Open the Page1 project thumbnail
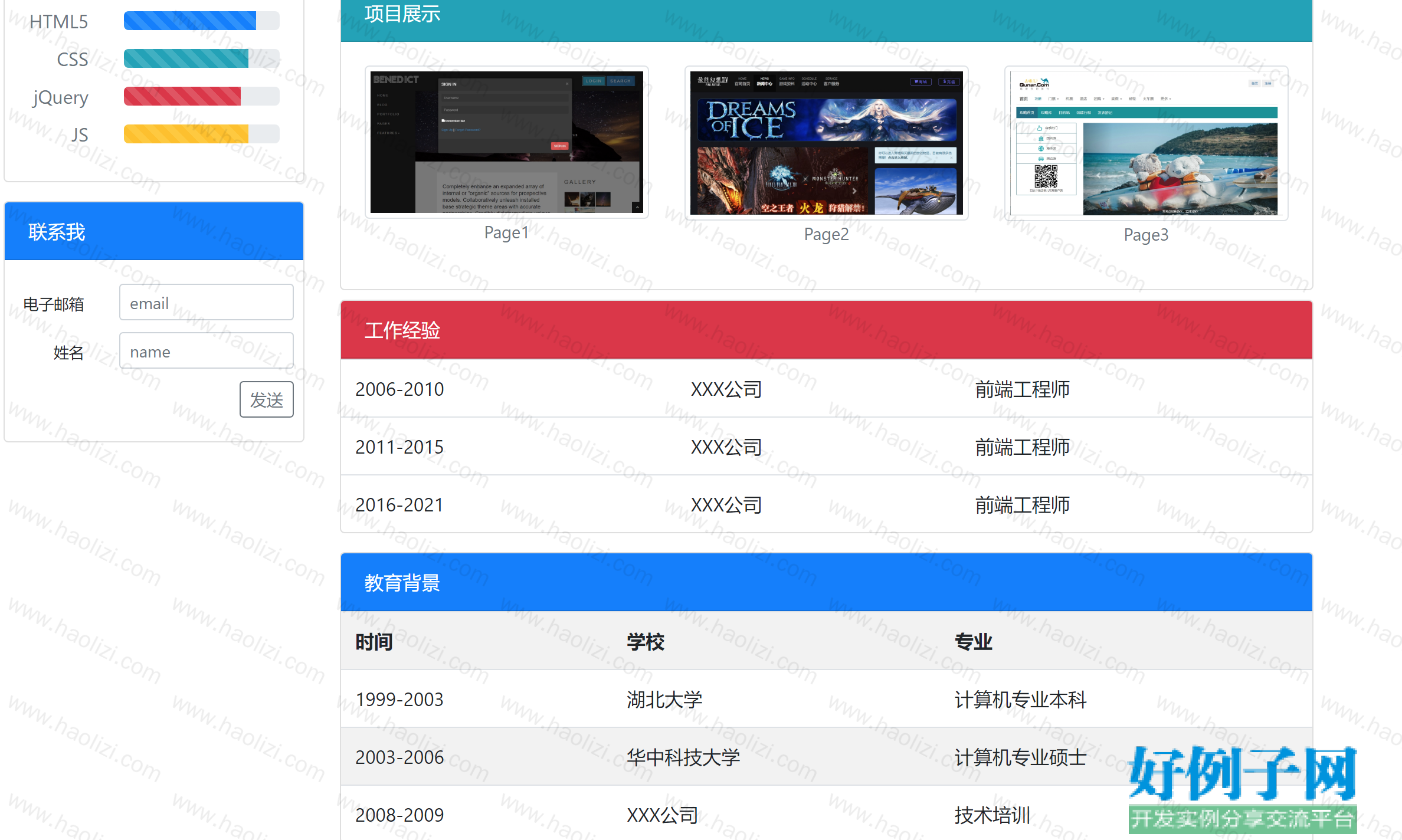Viewport: 1402px width, 840px height. coord(507,142)
